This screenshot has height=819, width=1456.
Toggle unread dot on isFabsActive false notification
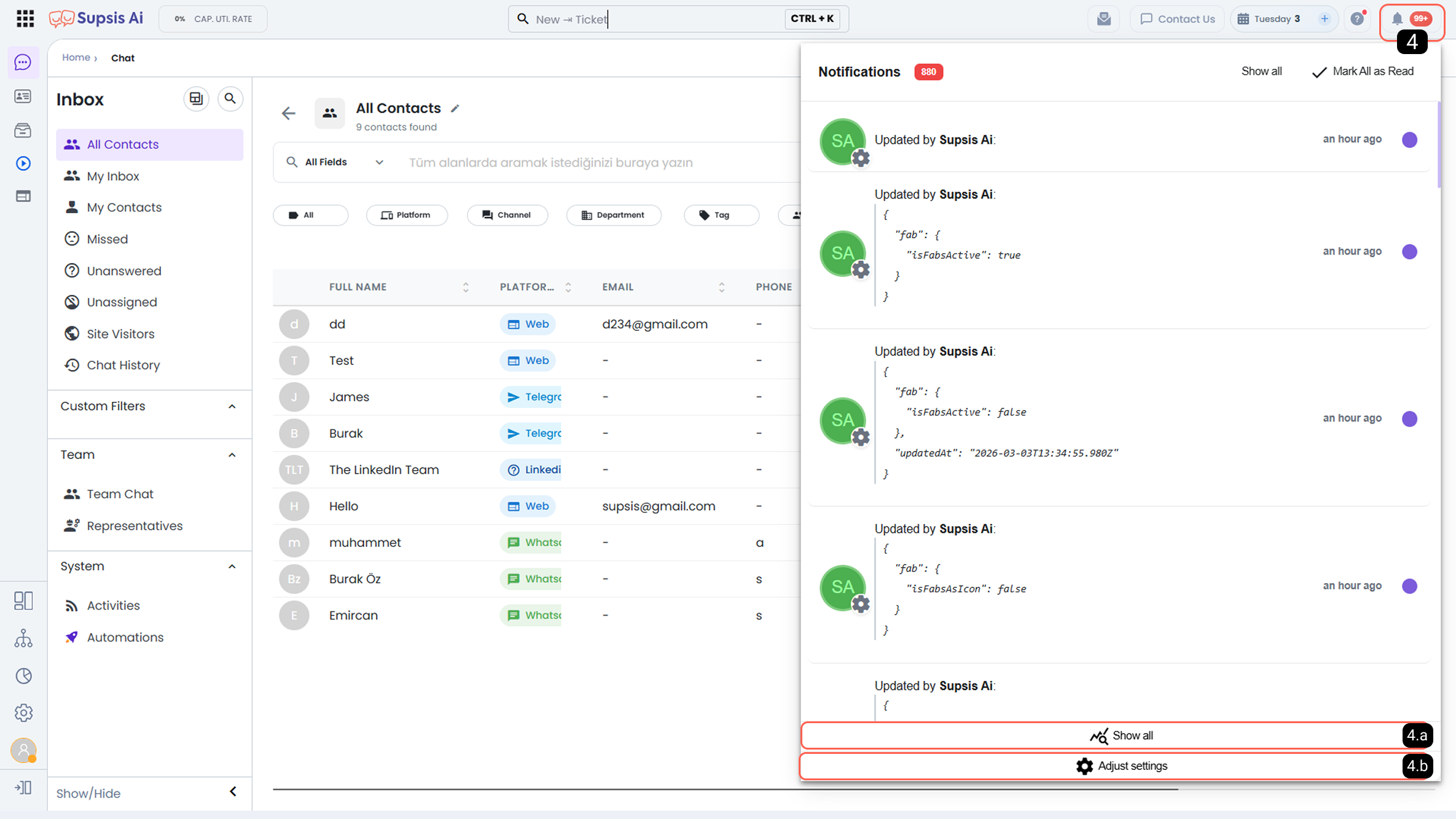tap(1409, 418)
